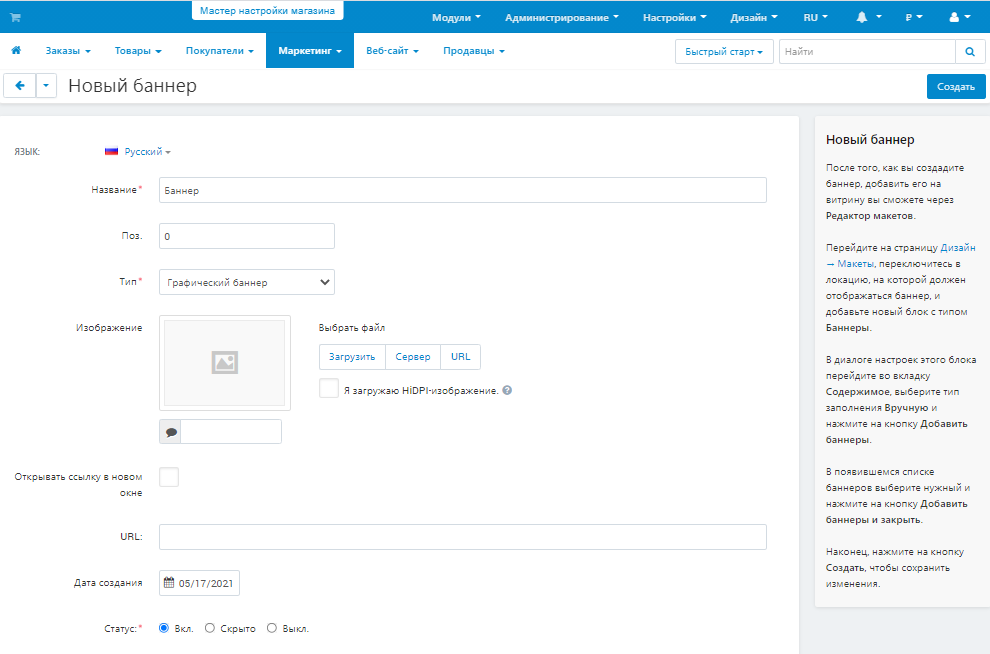This screenshot has height=654, width=990.
Task: Click the search magnifier button
Action: 969,51
